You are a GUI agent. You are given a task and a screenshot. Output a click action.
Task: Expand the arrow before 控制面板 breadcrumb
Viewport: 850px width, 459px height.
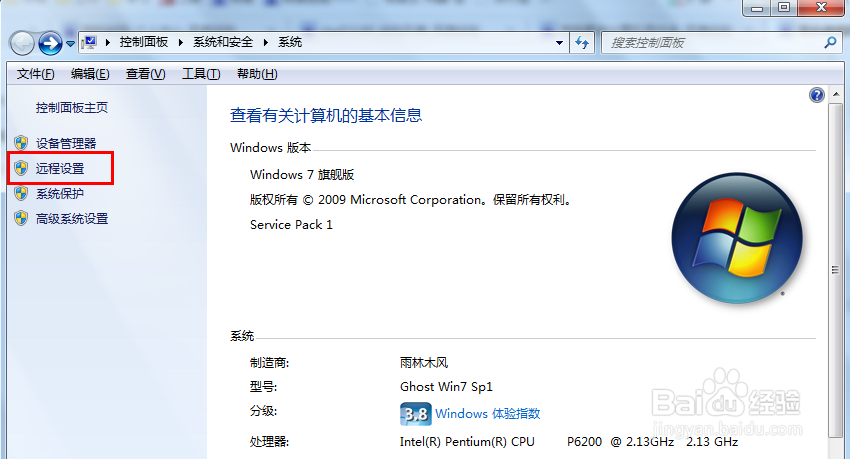(x=108, y=42)
